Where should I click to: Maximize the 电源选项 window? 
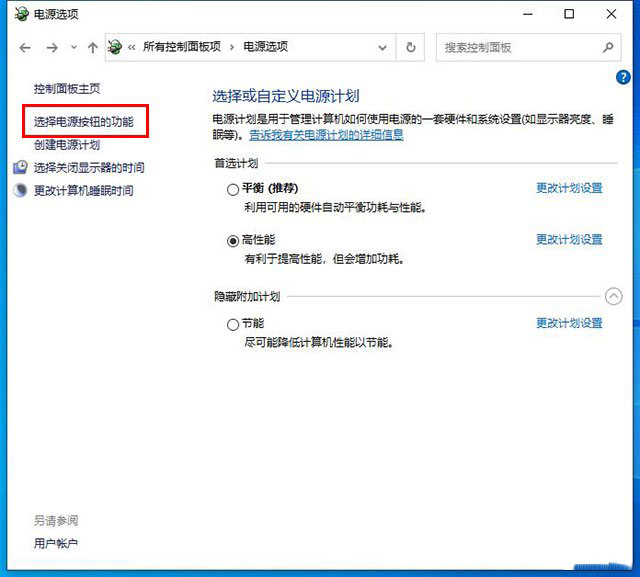pos(569,14)
